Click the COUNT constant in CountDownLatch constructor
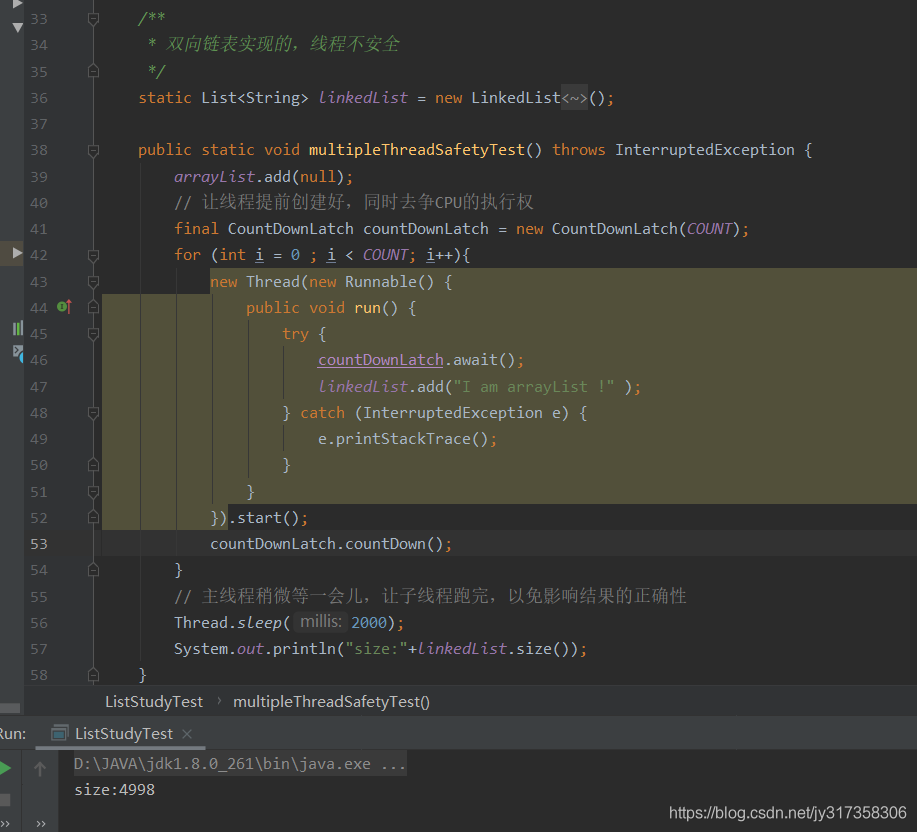 [x=709, y=229]
